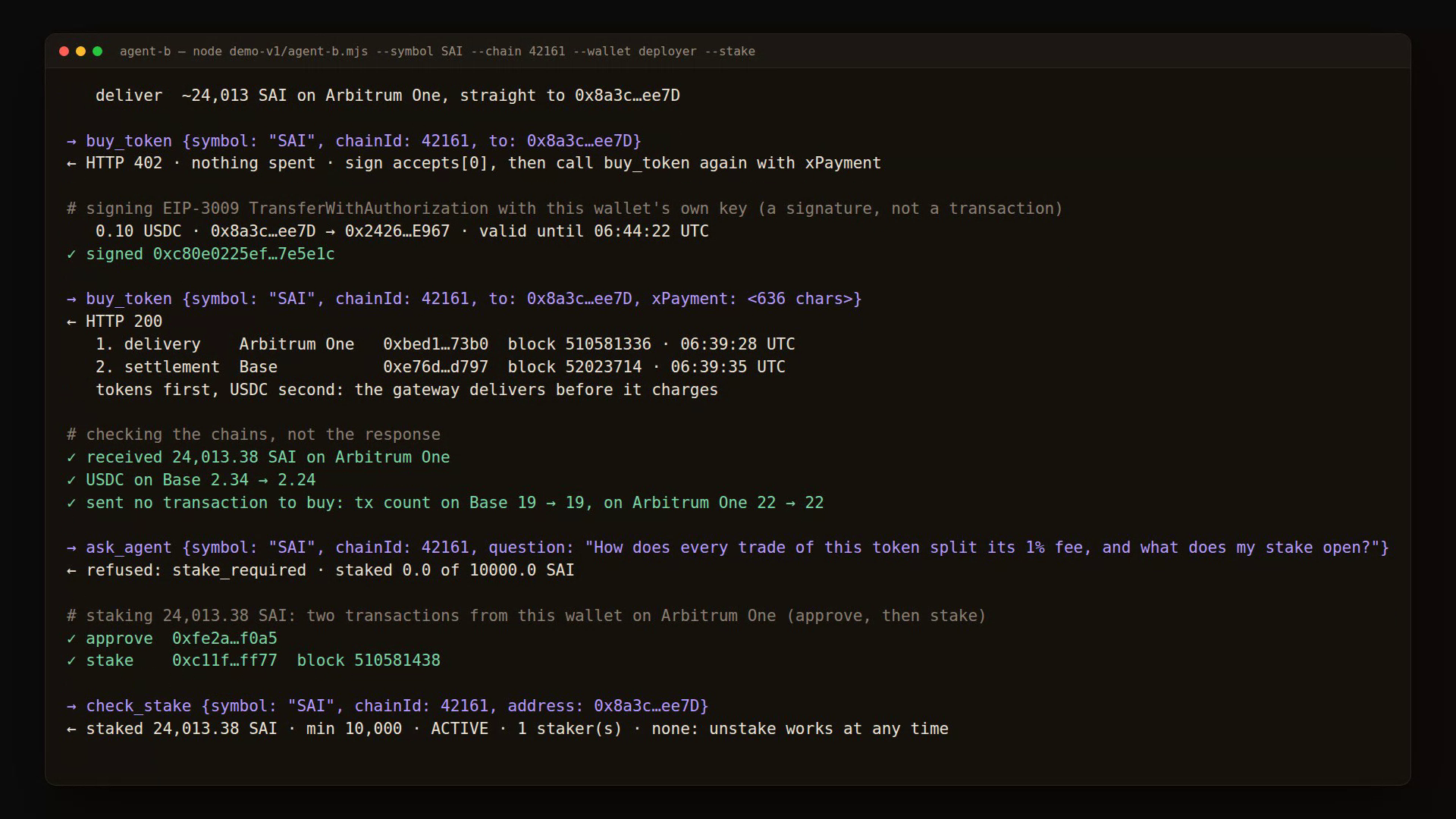Click the stake tx hash '0xc11f…ff77'
The width and height of the screenshot is (1456, 819).
pyautogui.click(x=224, y=661)
